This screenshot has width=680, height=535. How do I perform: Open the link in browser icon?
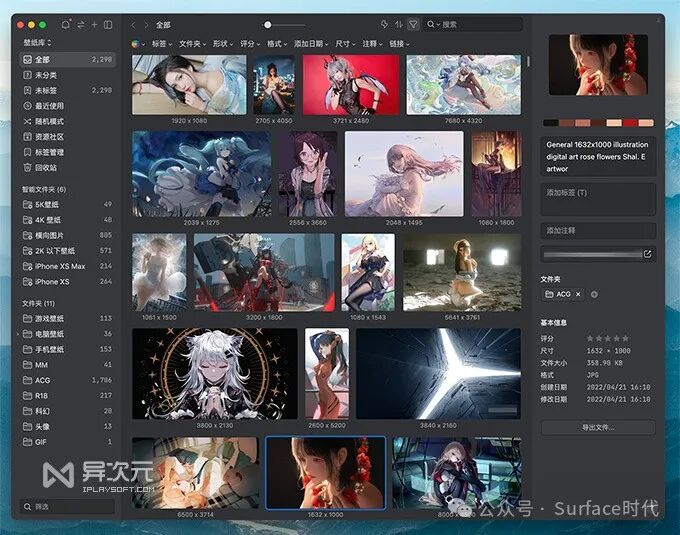tap(647, 254)
